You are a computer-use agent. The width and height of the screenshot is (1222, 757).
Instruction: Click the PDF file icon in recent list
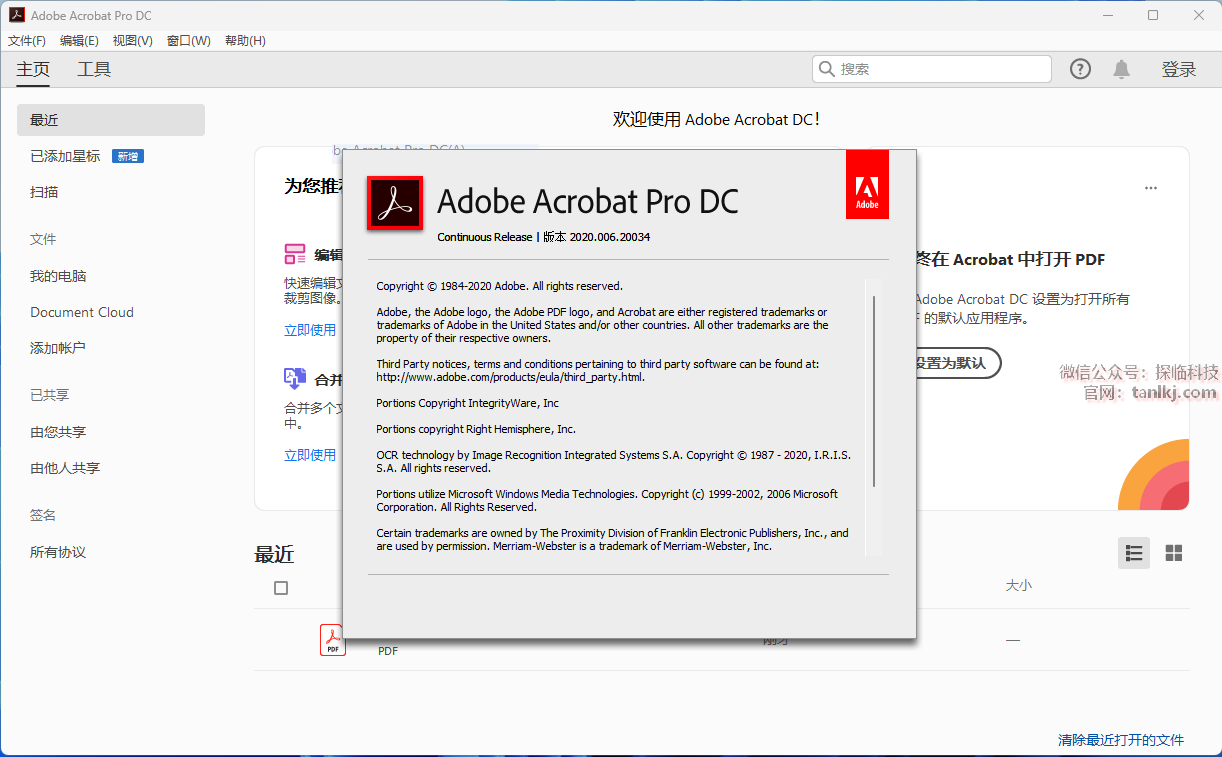click(x=332, y=640)
